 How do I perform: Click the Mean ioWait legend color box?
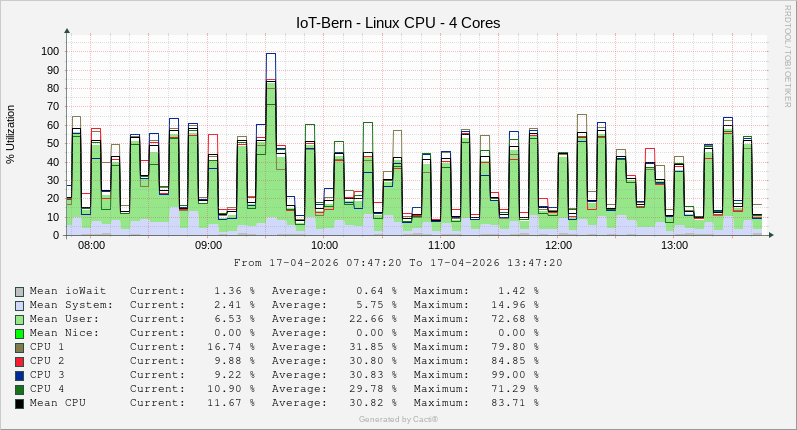tap(19, 291)
